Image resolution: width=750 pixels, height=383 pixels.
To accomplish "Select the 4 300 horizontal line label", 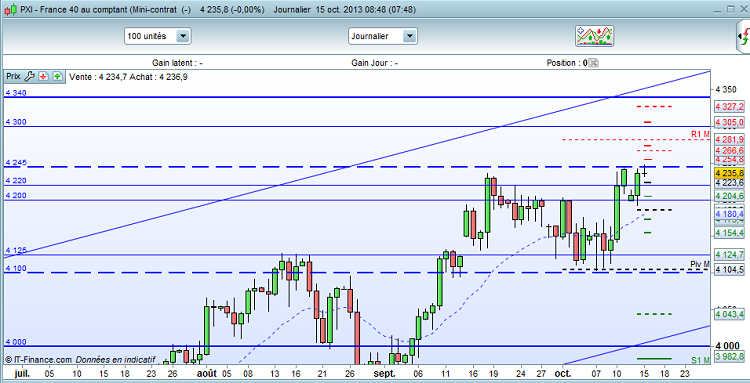I will pos(15,122).
